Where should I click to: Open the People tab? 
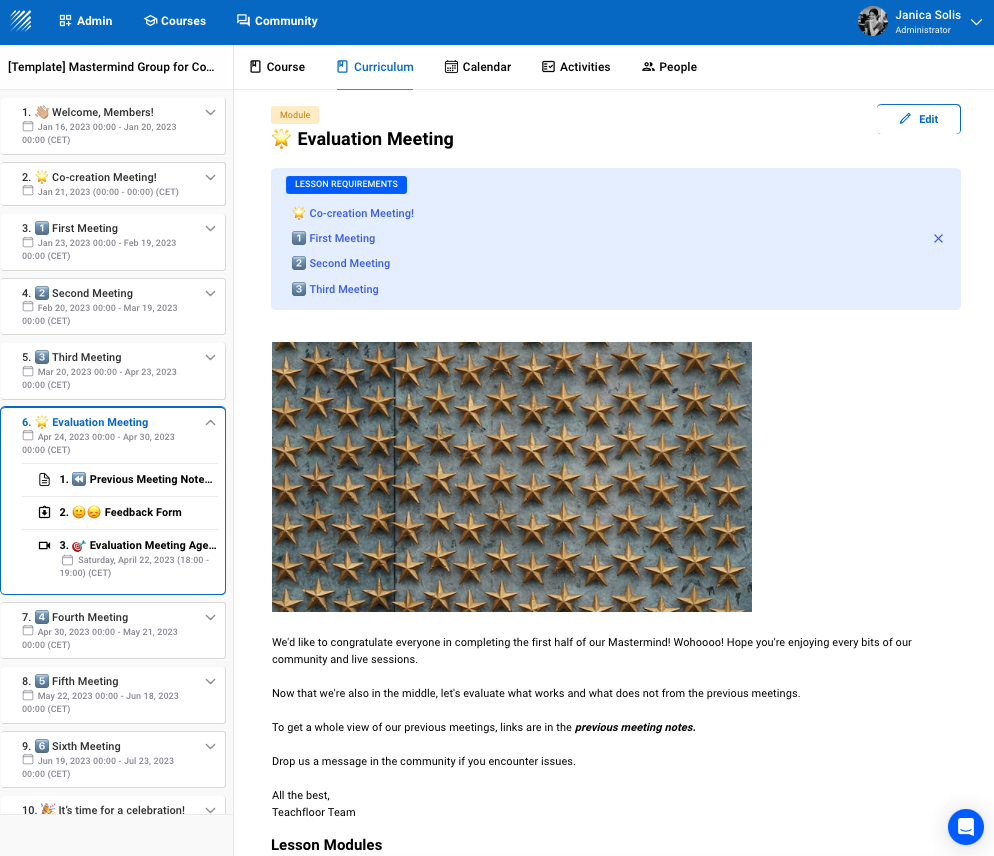(x=669, y=67)
